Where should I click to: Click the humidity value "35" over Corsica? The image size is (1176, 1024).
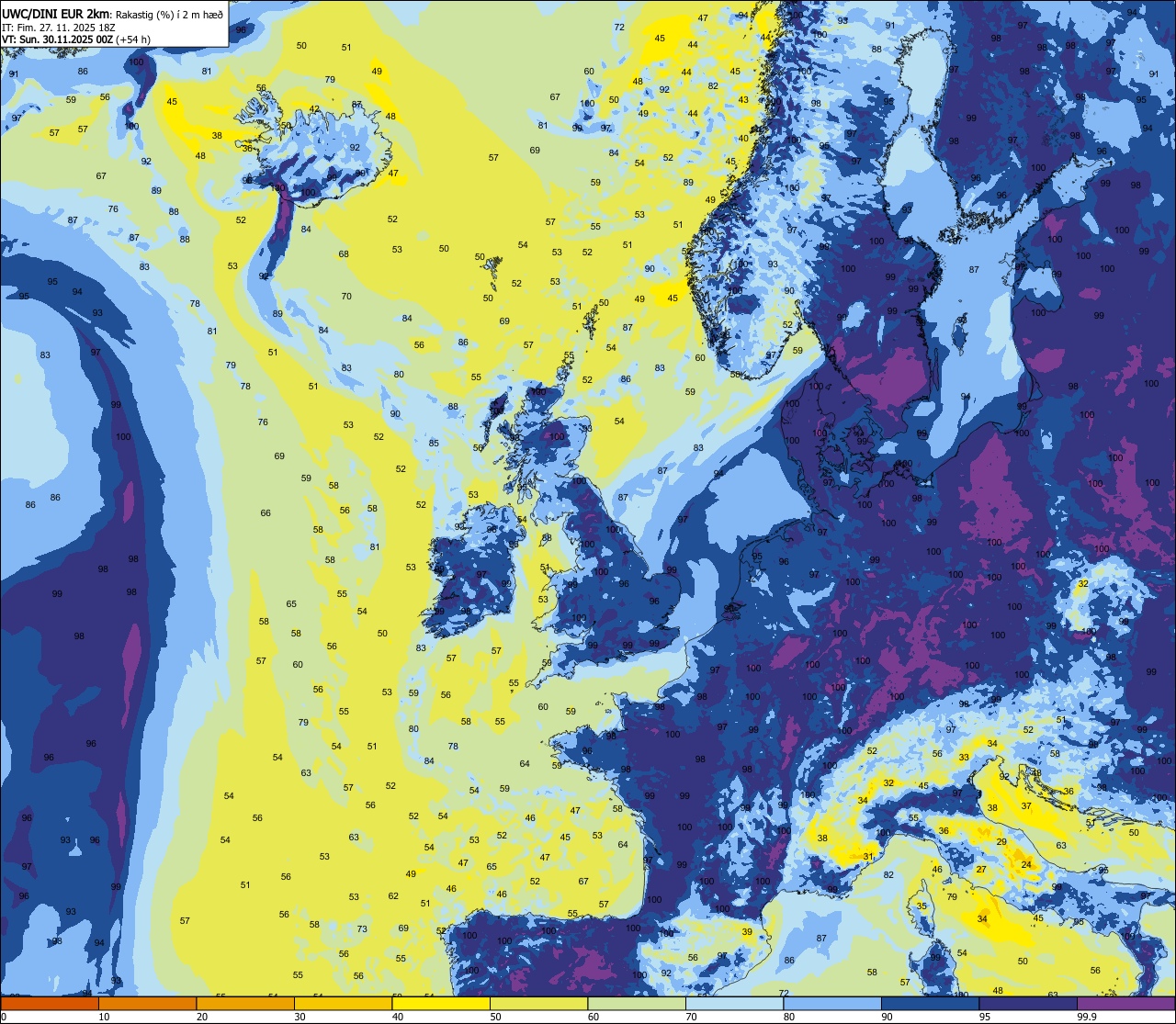point(922,906)
